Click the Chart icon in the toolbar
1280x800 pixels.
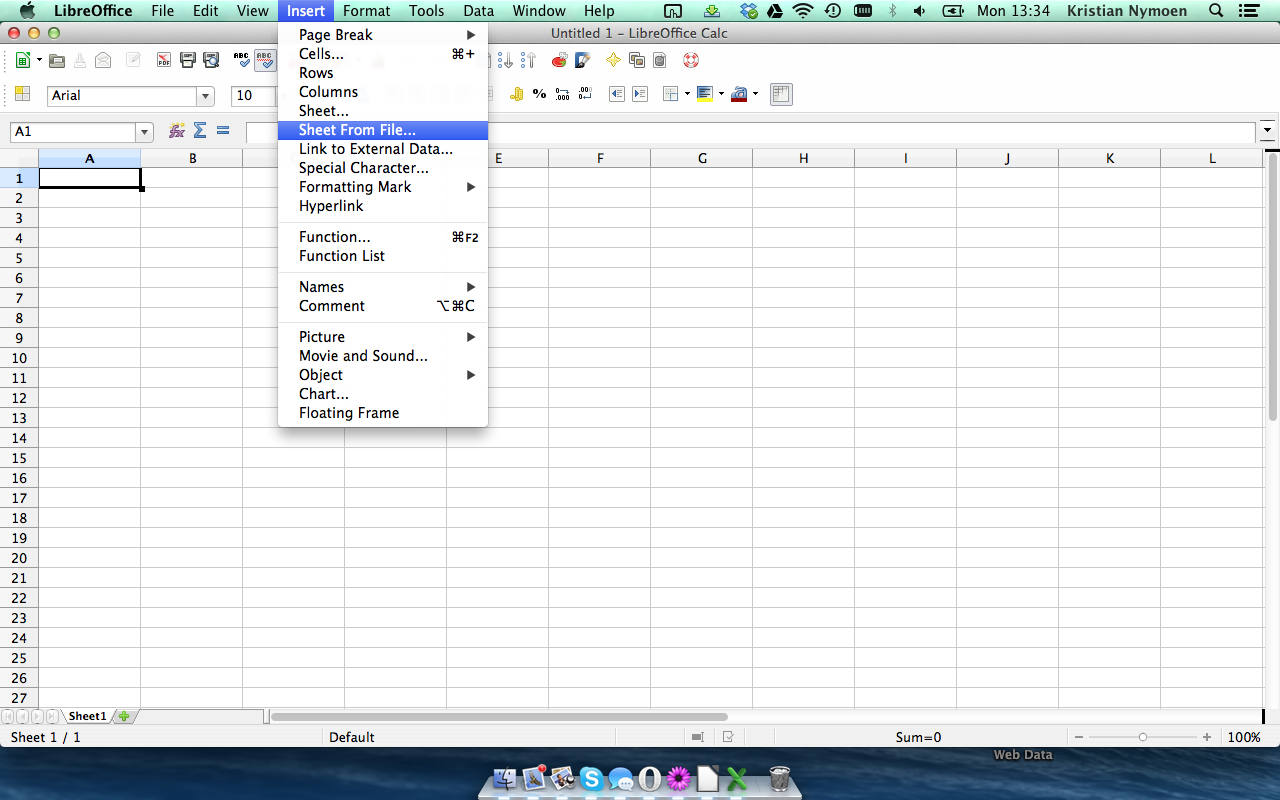559,60
